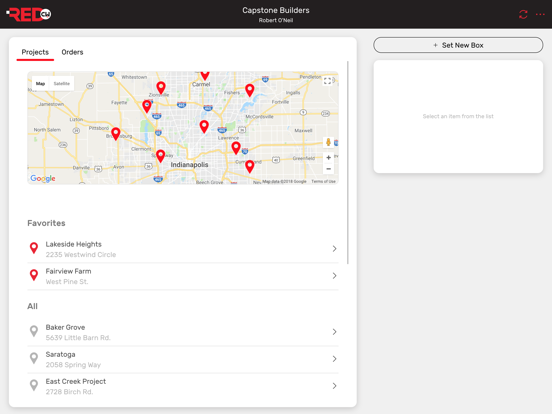This screenshot has width=552, height=414.
Task: Click the East Creek Project pin icon
Action: point(34,385)
